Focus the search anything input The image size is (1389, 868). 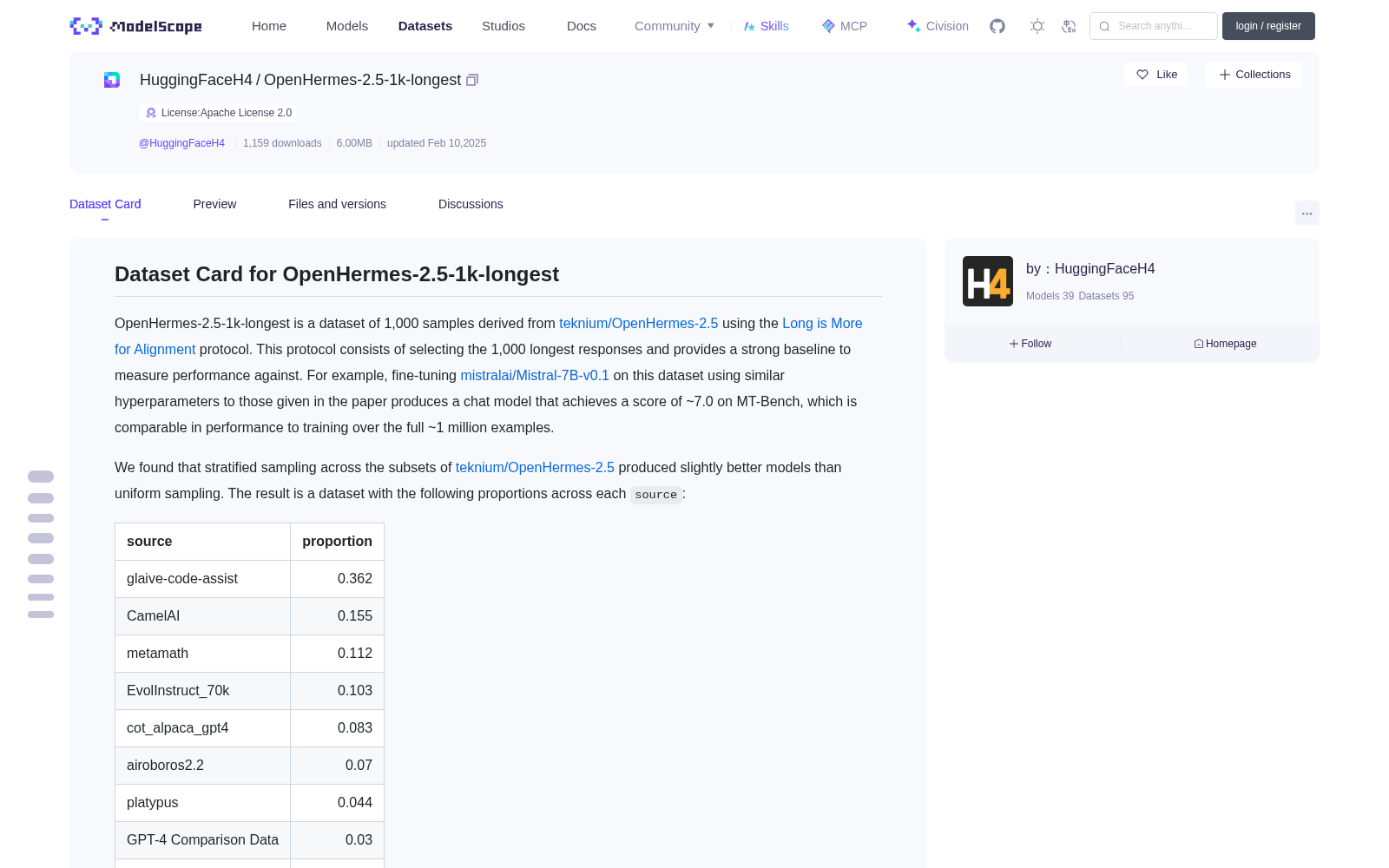click(x=1154, y=26)
